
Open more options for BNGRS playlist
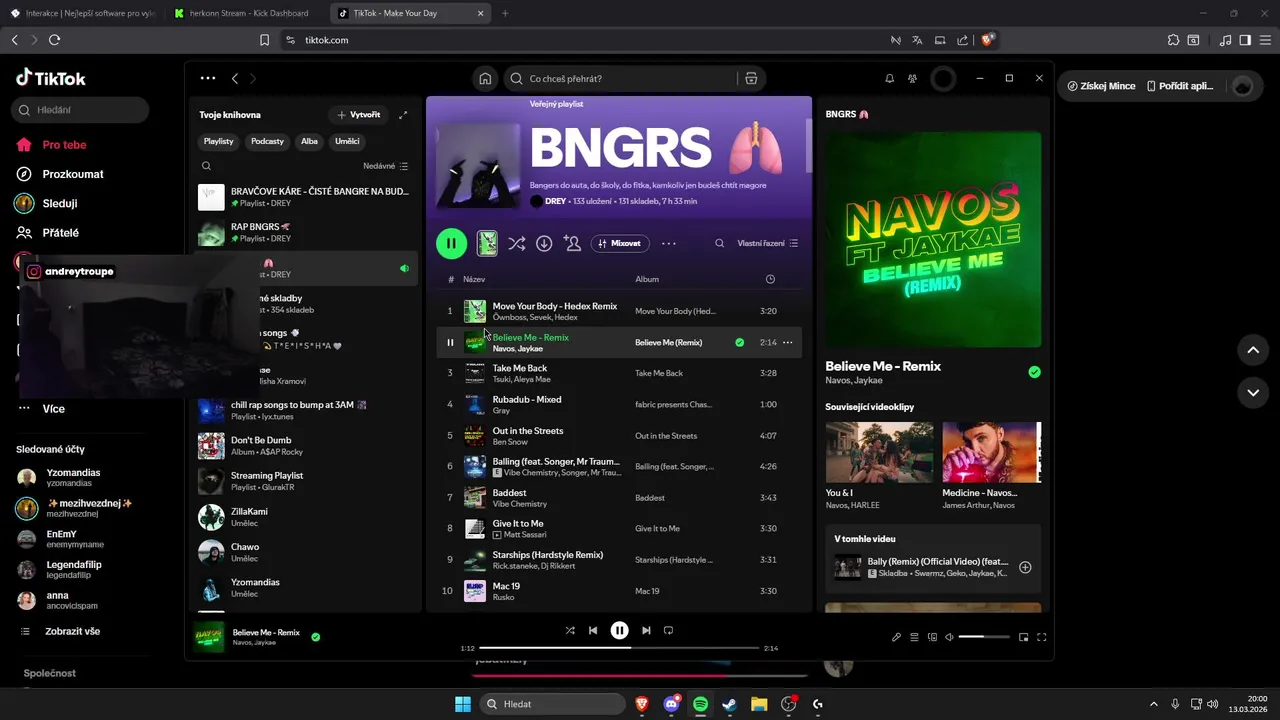click(669, 243)
